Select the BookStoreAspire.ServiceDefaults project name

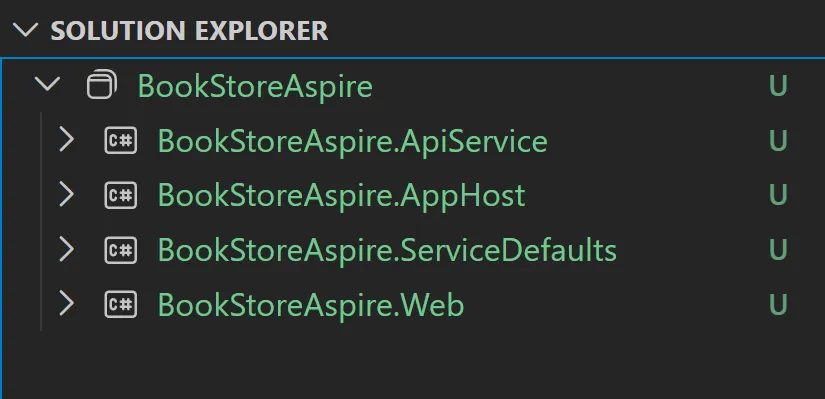[x=387, y=250]
